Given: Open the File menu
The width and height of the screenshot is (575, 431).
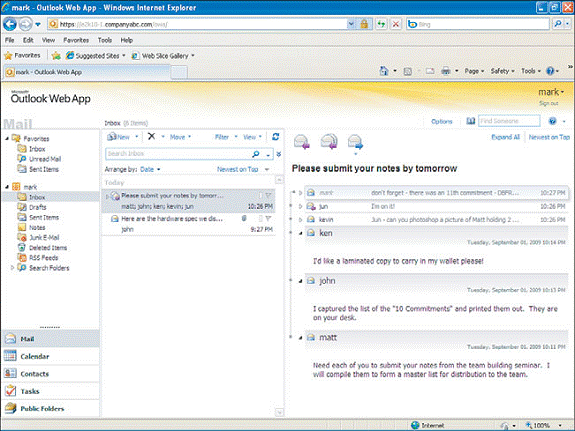Looking at the screenshot, I should 10,40.
